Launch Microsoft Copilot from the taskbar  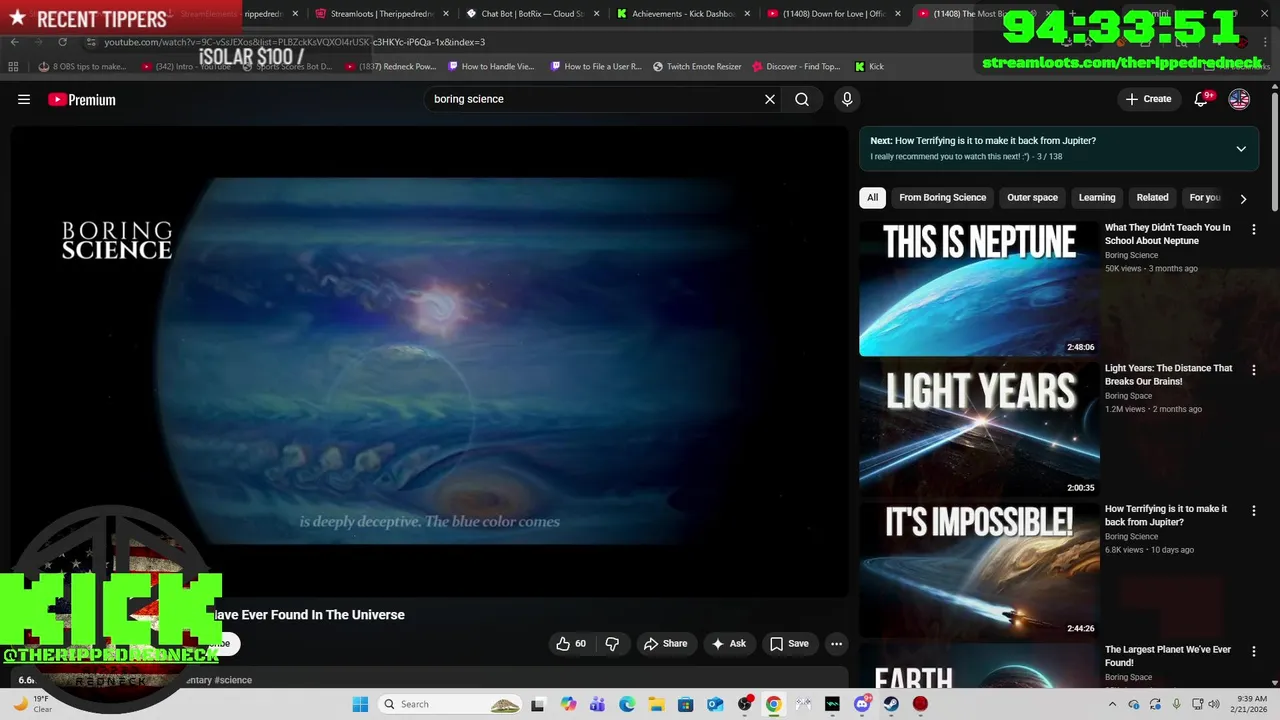568,704
